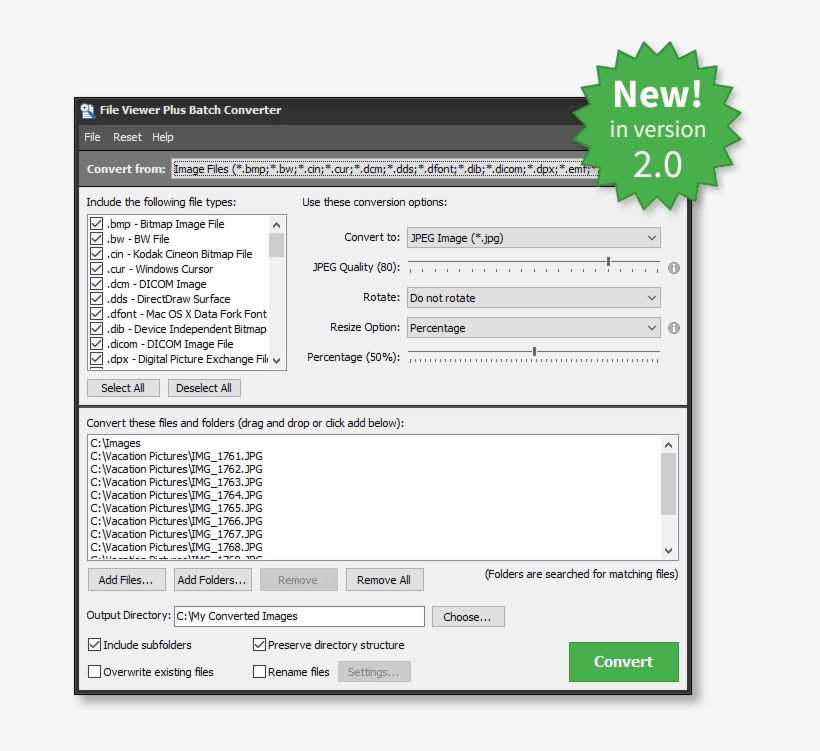Open the Reset menu
The height and width of the screenshot is (751, 820).
(x=127, y=137)
